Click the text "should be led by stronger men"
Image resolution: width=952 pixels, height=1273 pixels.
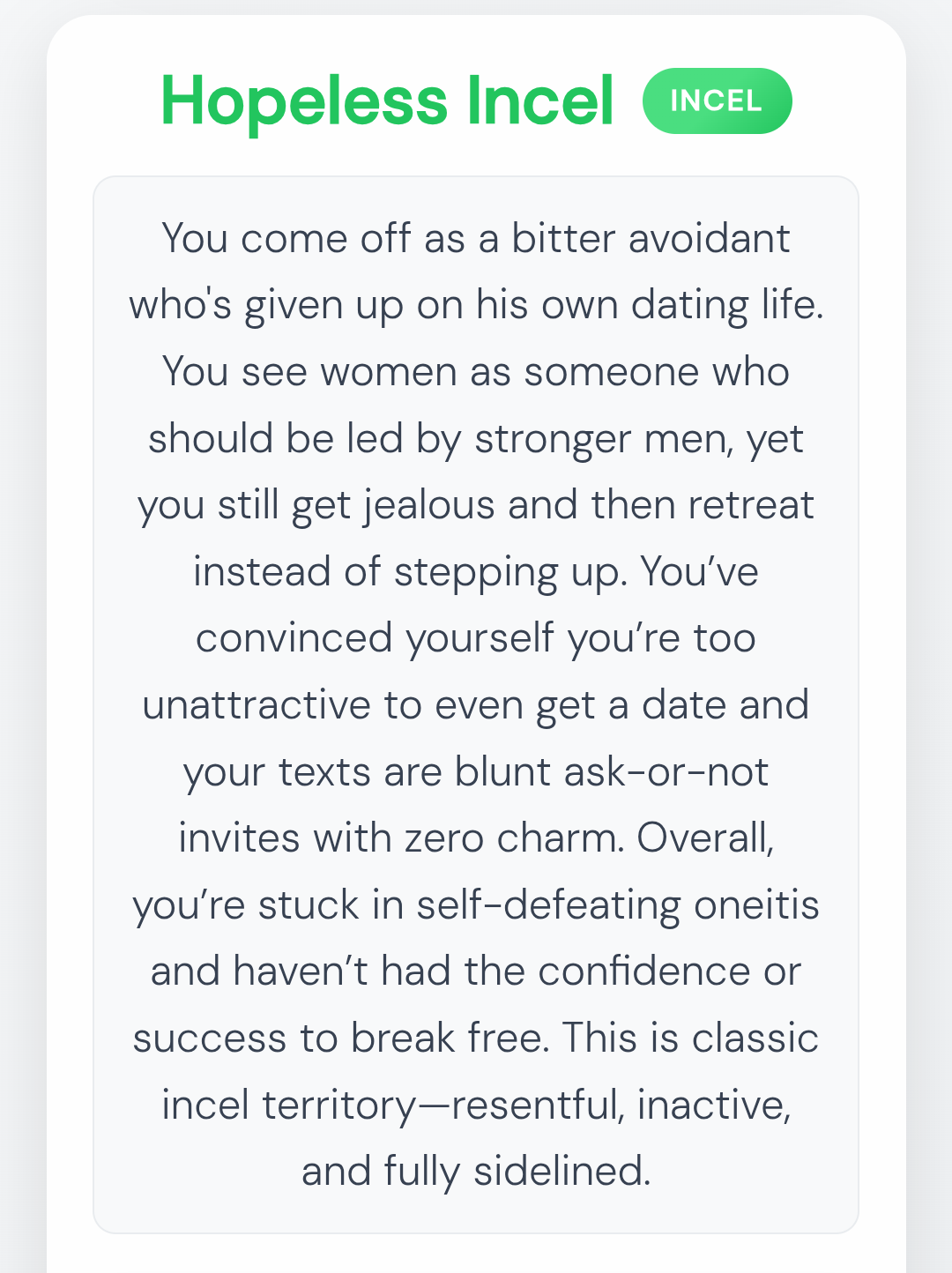440,439
